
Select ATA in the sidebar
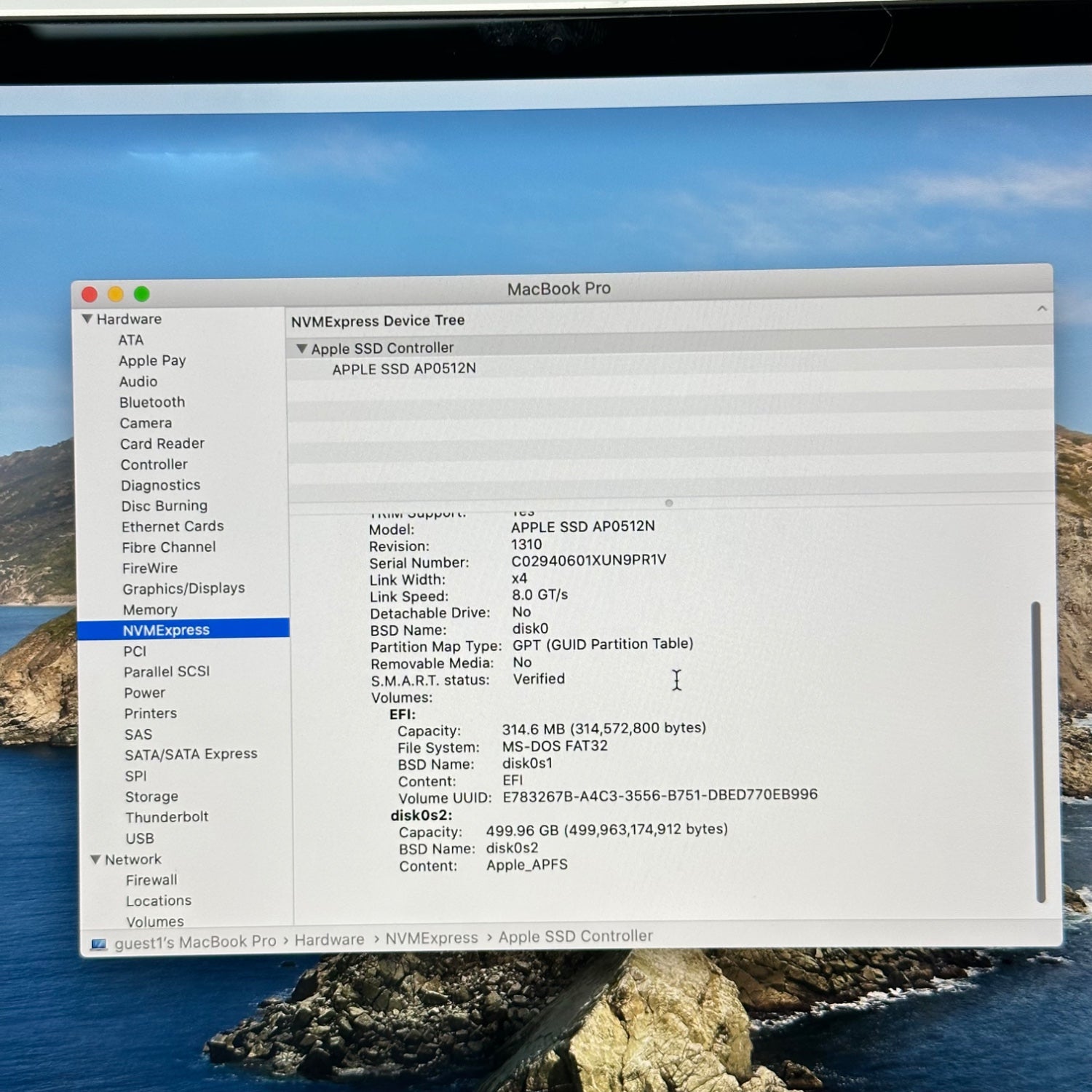click(131, 340)
